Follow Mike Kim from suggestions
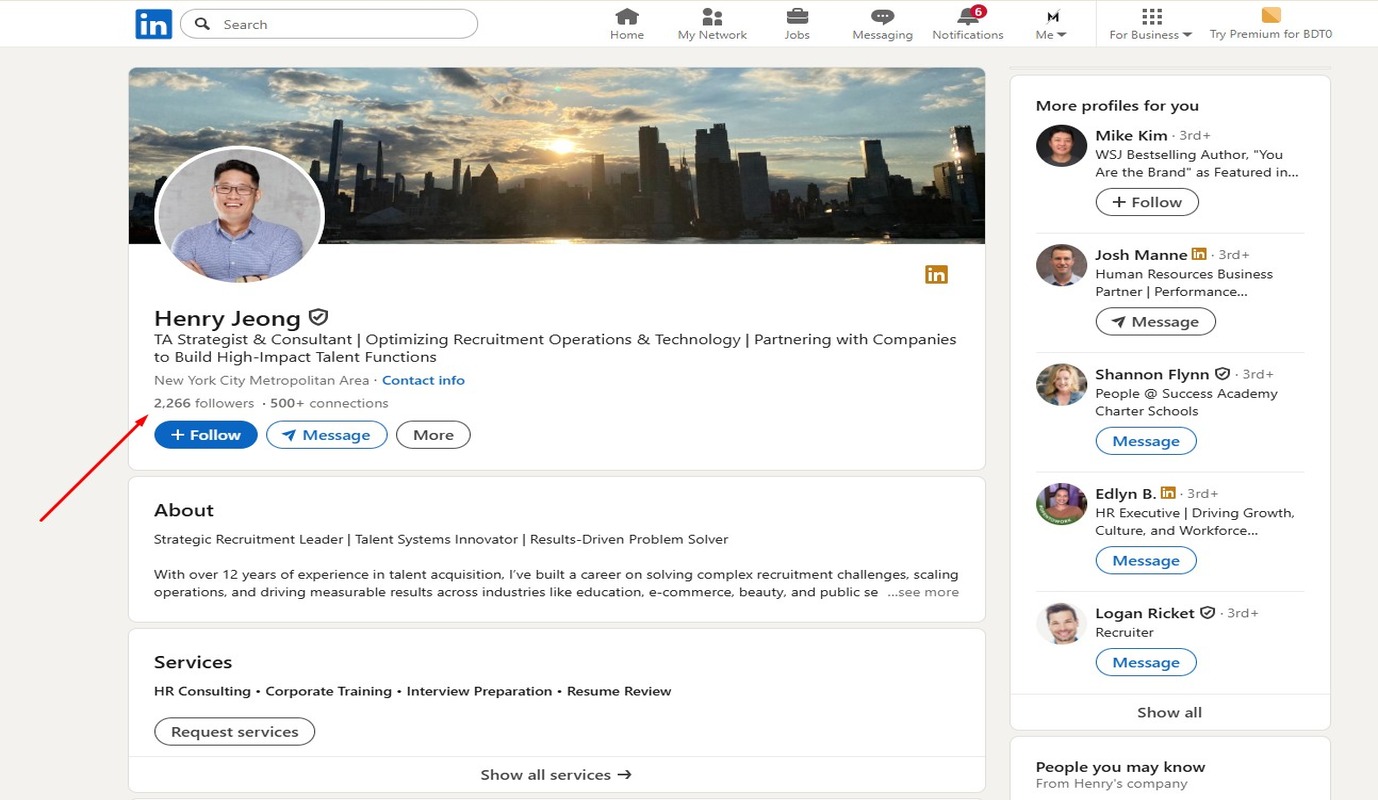1378x800 pixels. tap(1147, 202)
